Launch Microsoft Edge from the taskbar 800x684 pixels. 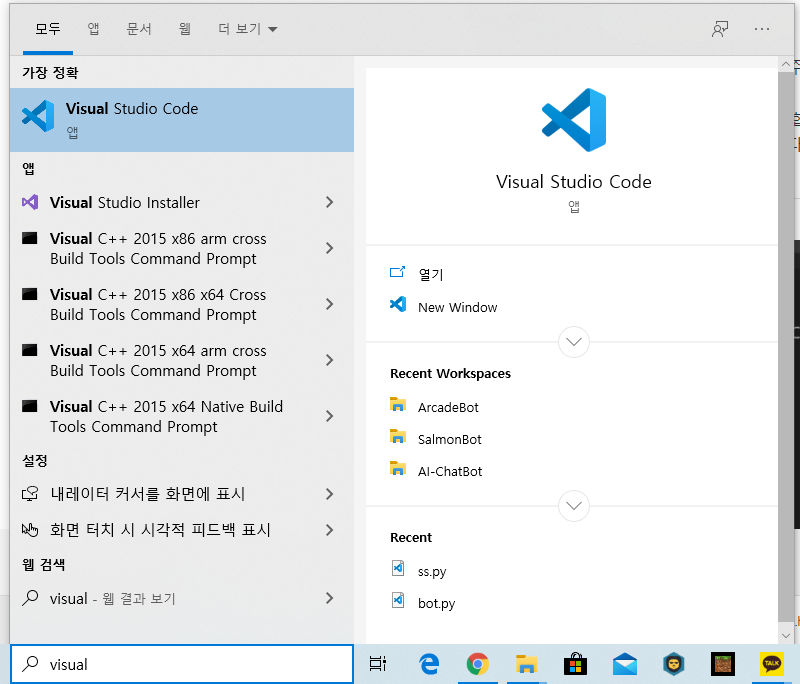pos(429,664)
